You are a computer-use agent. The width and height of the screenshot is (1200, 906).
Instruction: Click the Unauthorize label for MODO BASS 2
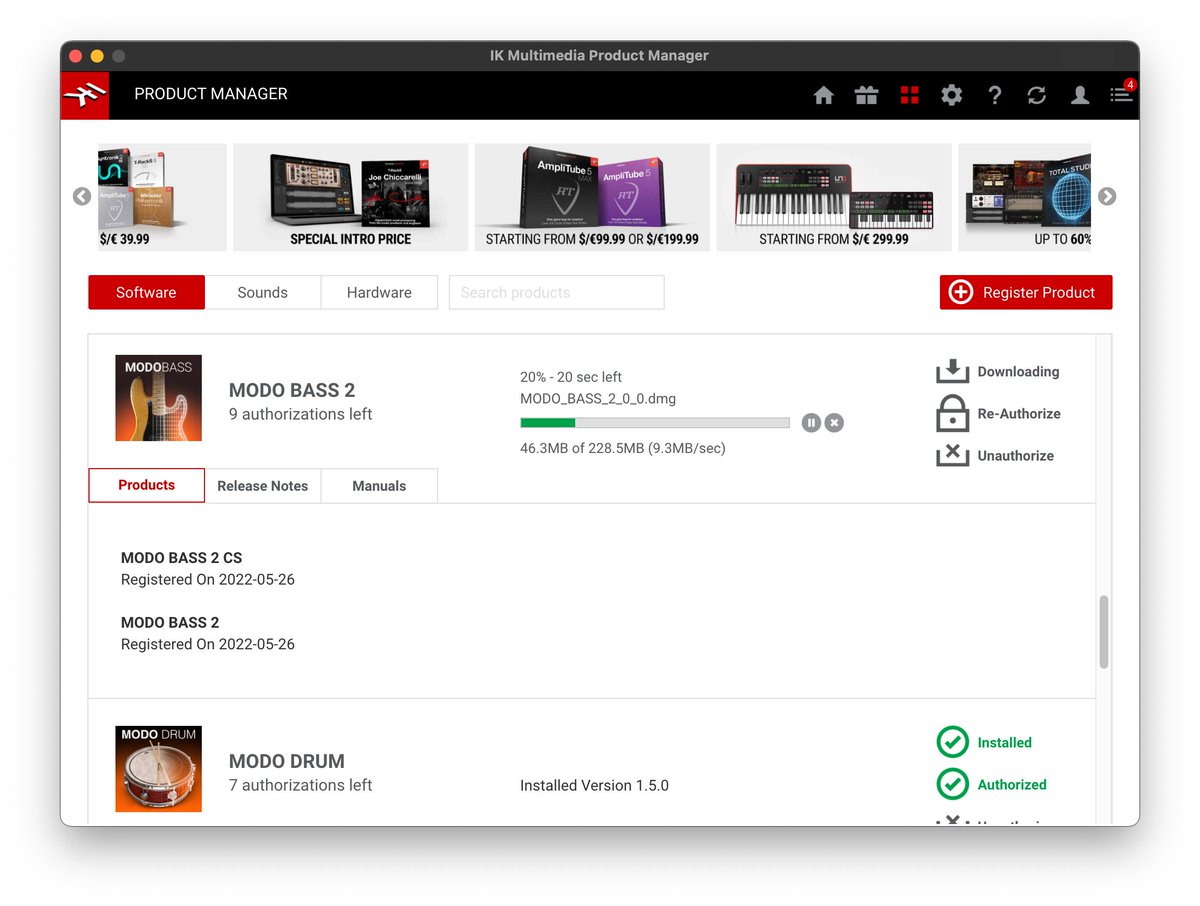1016,455
